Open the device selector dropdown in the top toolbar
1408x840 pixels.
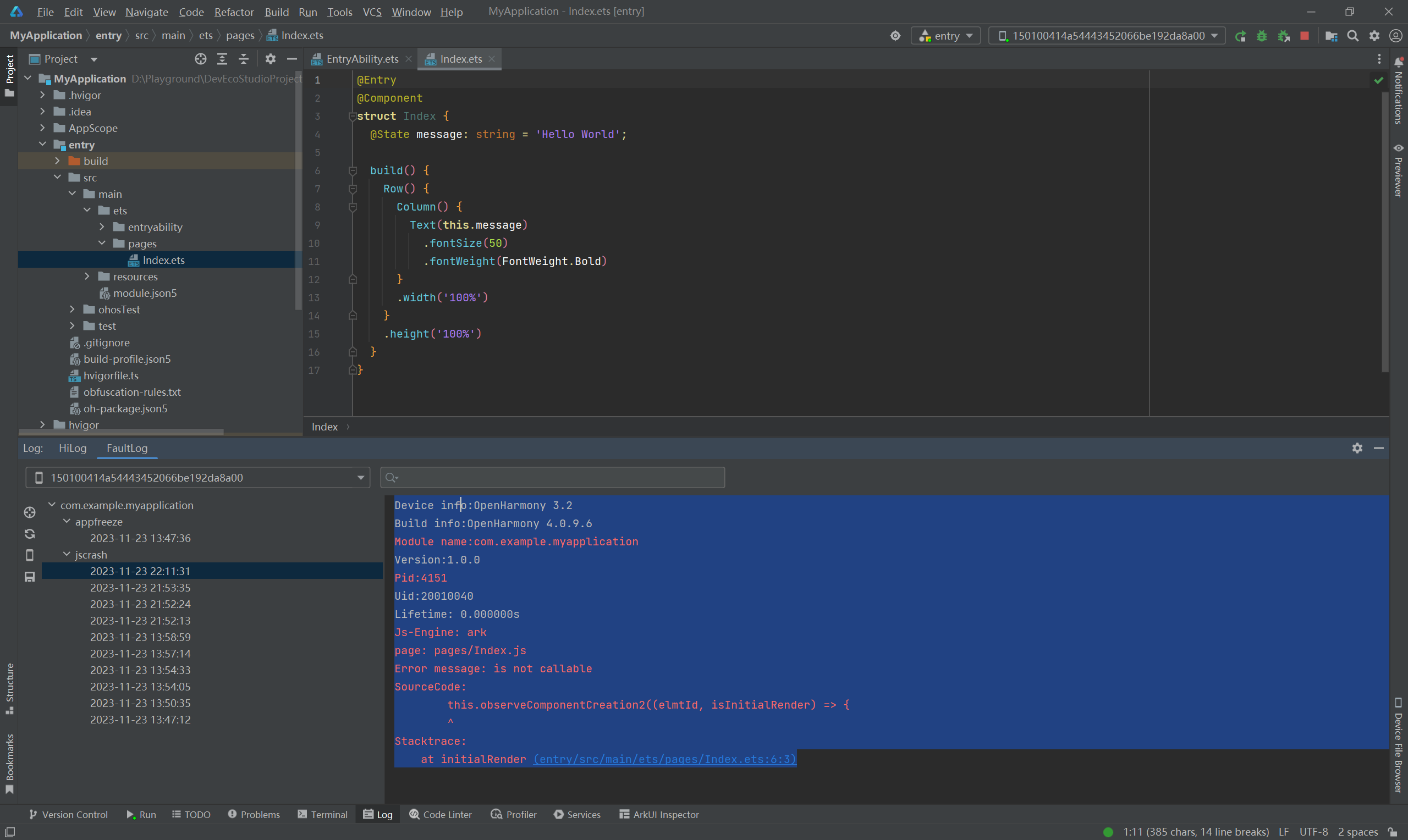(1107, 36)
